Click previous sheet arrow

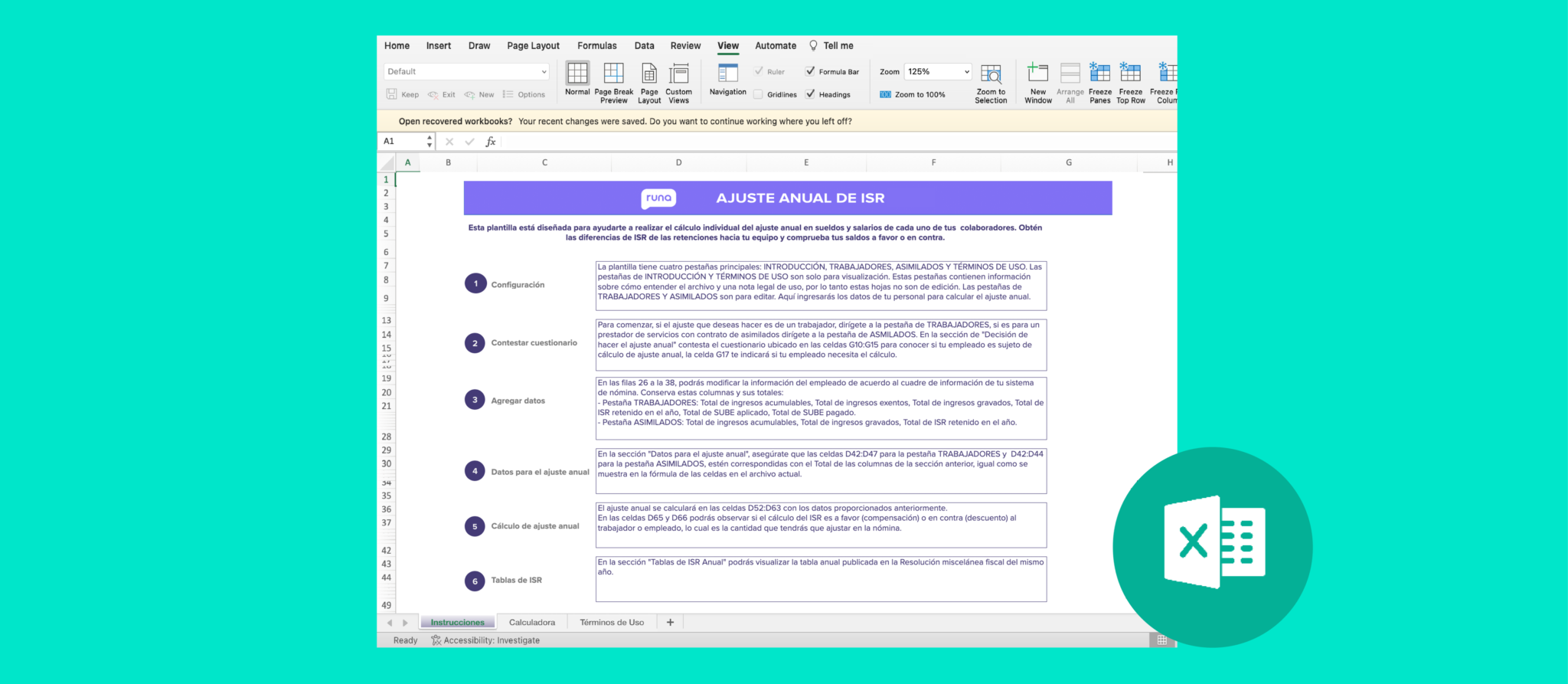tap(390, 623)
